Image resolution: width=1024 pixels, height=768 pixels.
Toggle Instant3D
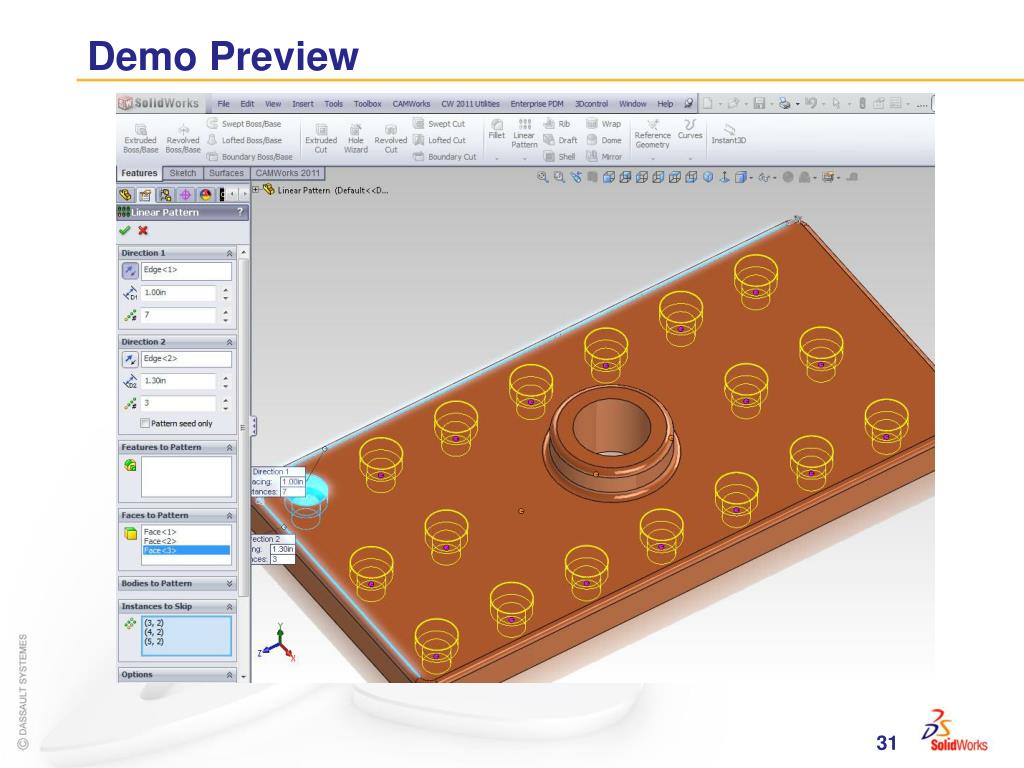(x=728, y=134)
